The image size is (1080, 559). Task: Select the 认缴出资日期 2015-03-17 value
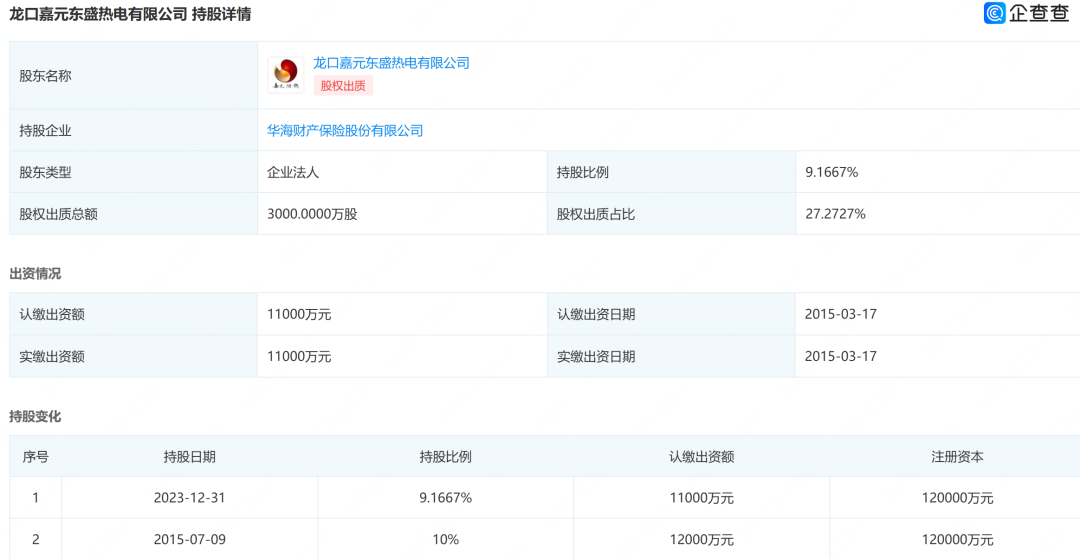point(840,315)
